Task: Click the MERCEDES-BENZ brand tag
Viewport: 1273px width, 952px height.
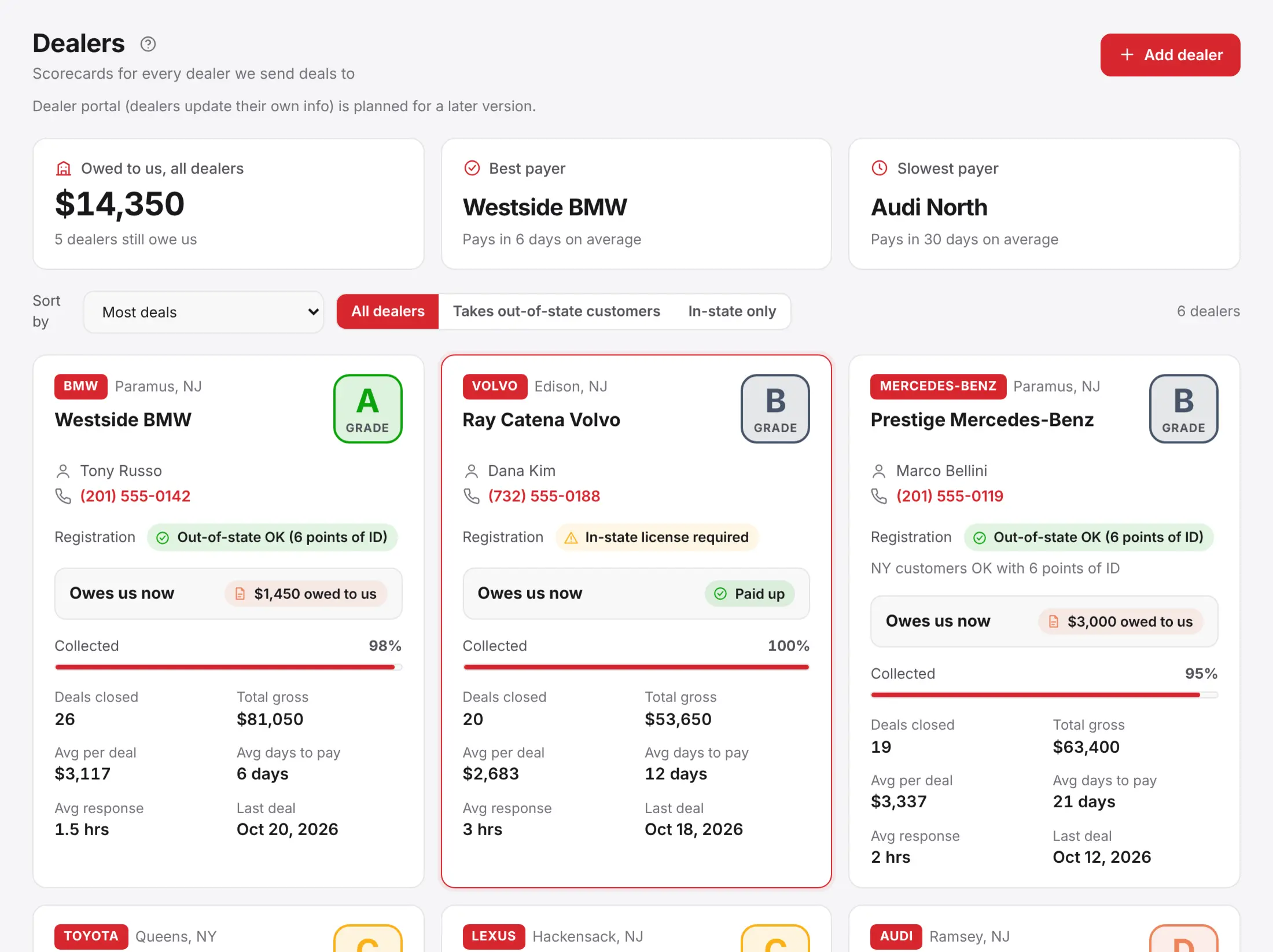Action: coord(939,386)
